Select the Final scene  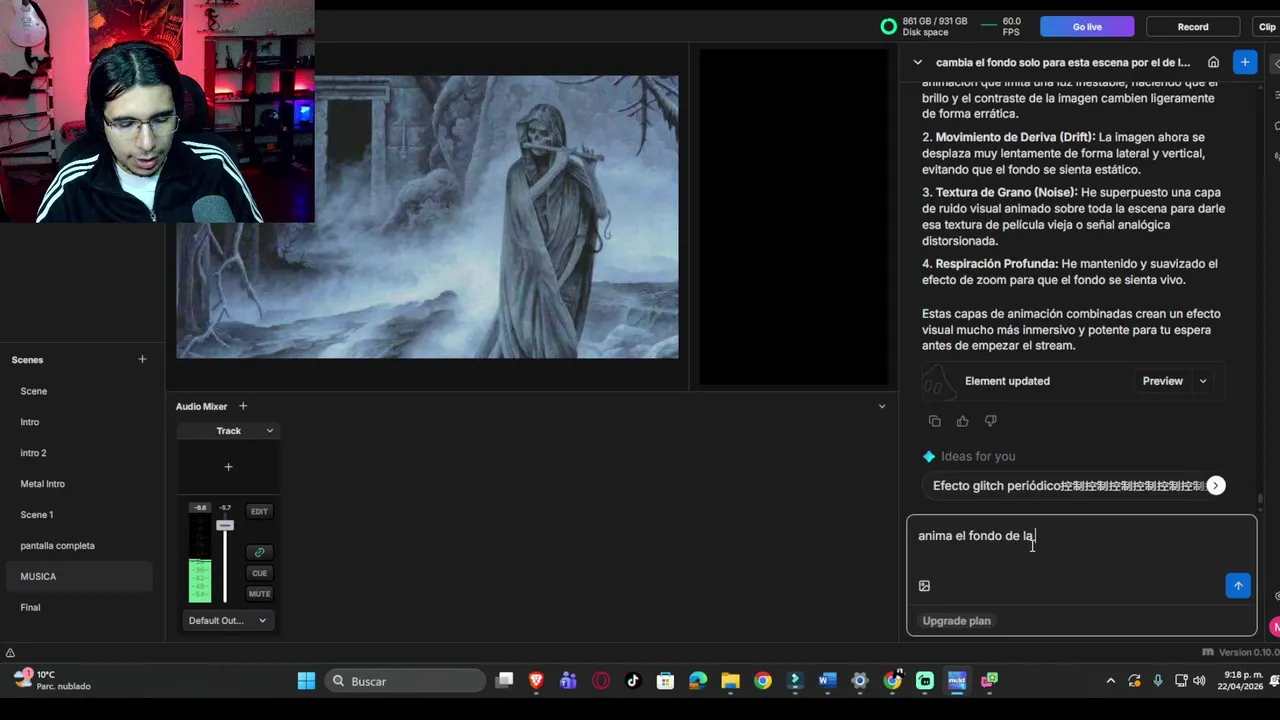coord(78,607)
